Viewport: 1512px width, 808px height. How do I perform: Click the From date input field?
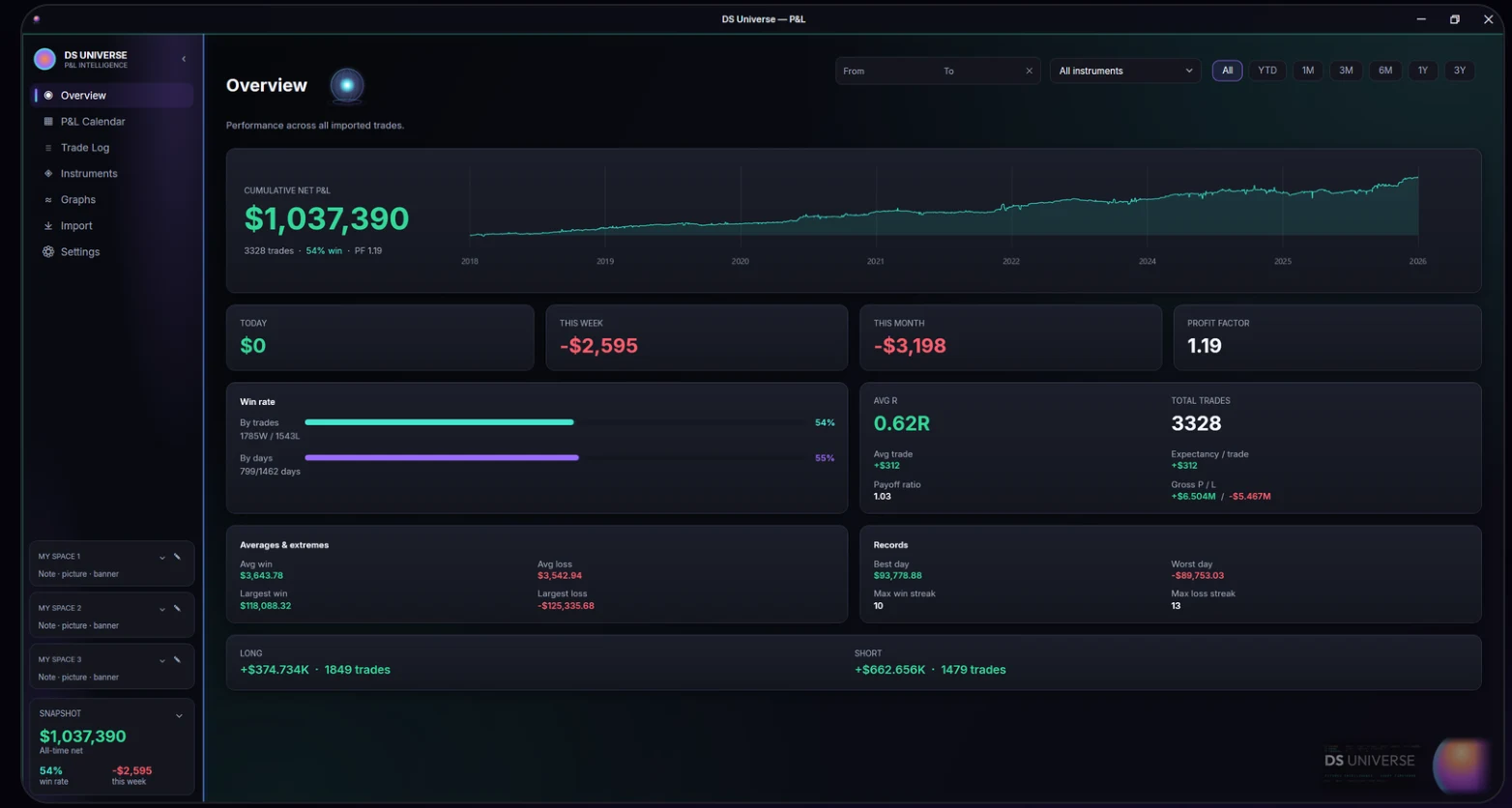point(887,72)
